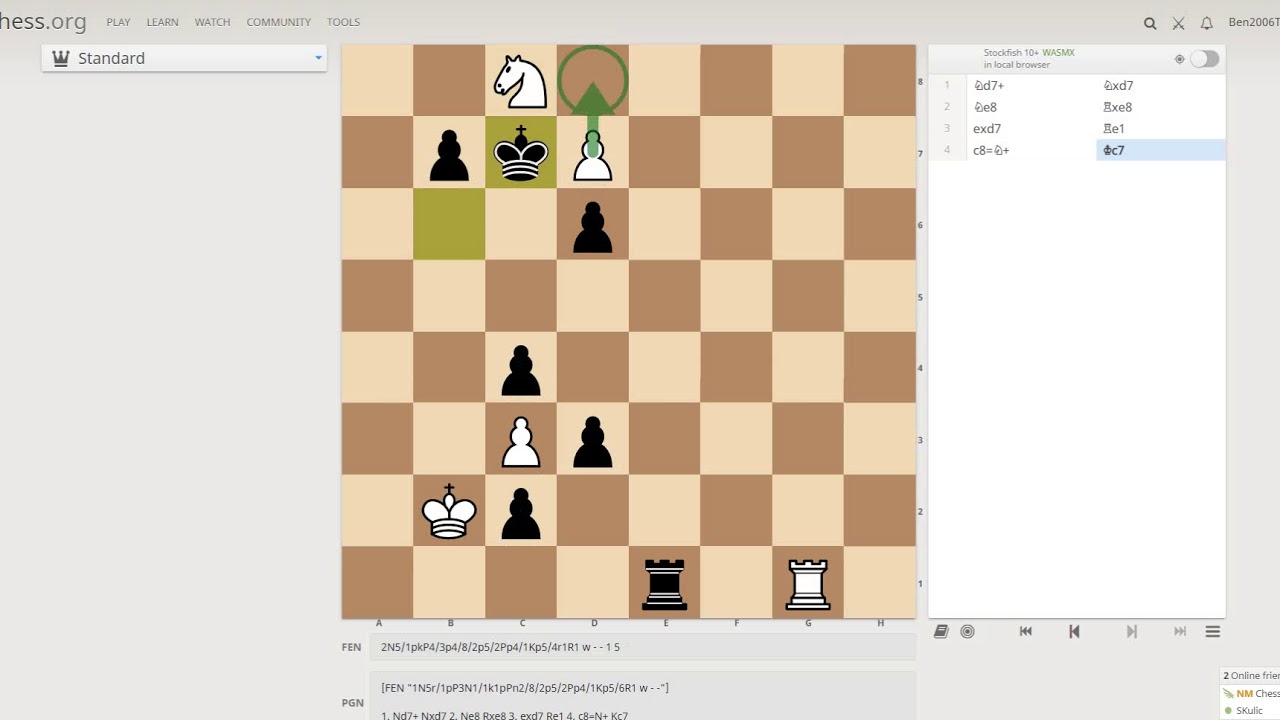Click the white knight on c8
The image size is (1280, 720).
(x=521, y=80)
